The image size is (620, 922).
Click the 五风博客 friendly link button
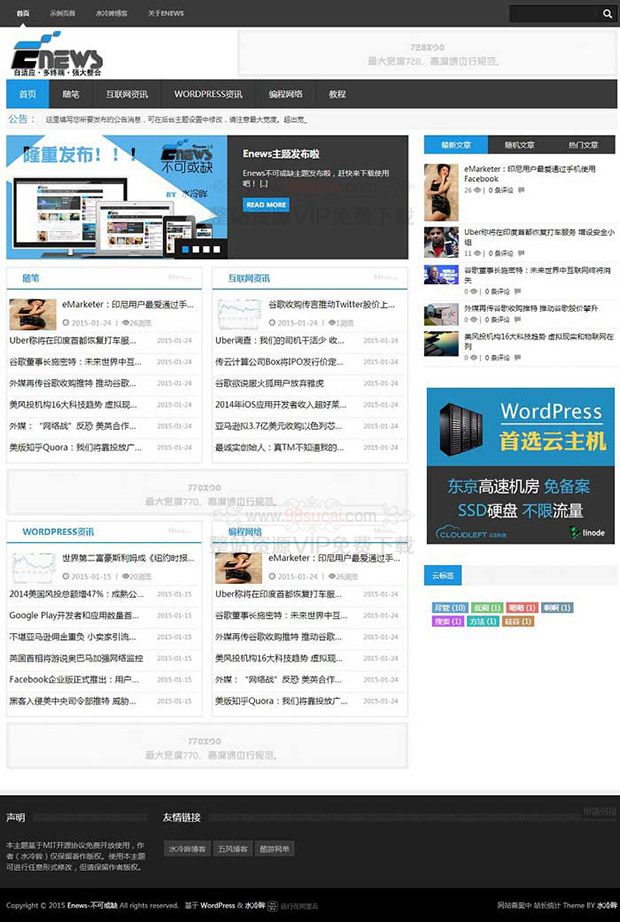click(x=233, y=849)
